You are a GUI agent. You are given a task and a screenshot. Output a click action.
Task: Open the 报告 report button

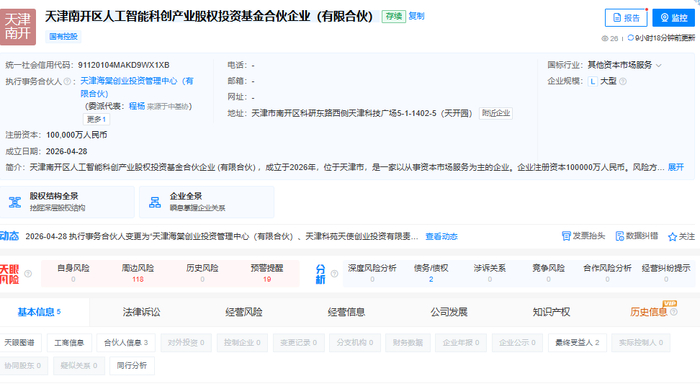626,18
